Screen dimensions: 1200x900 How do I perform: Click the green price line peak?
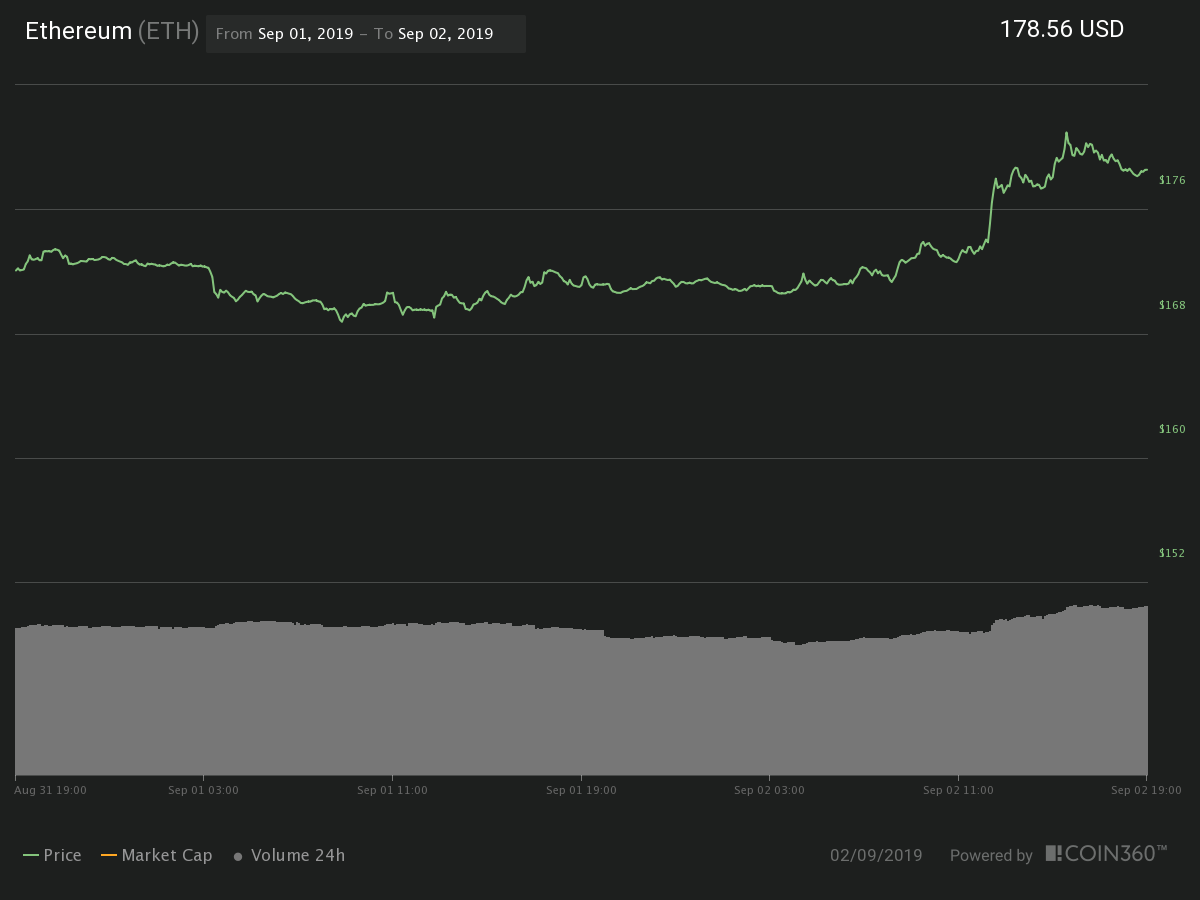tap(1066, 133)
